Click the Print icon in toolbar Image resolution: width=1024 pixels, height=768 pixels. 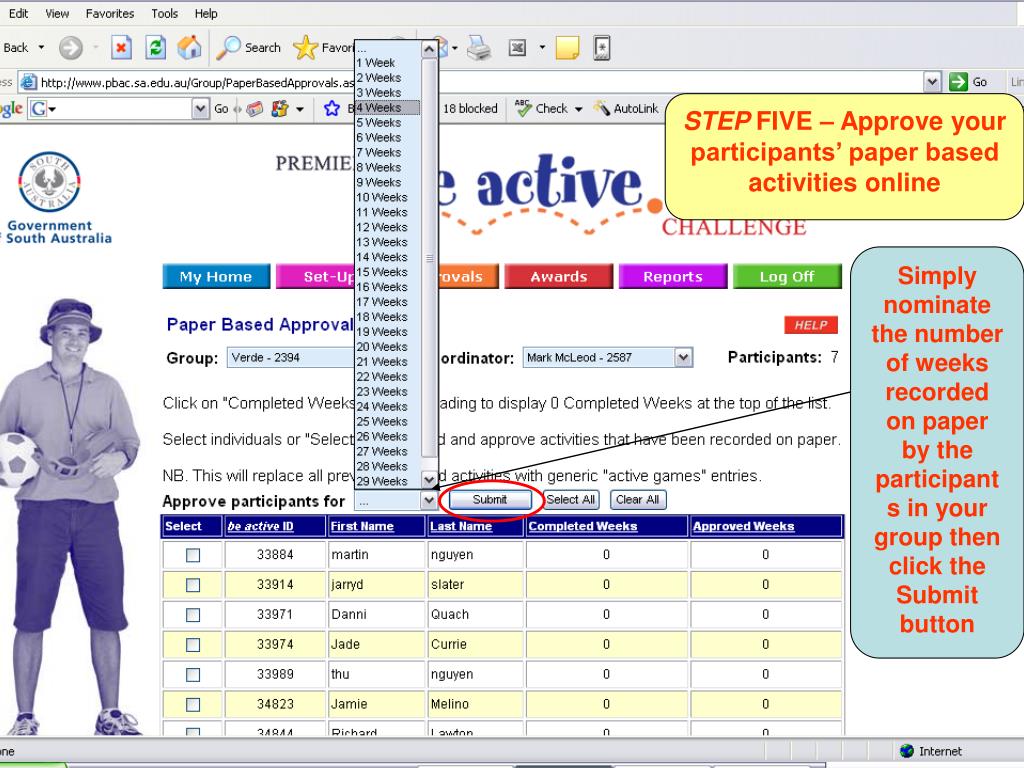tap(479, 48)
